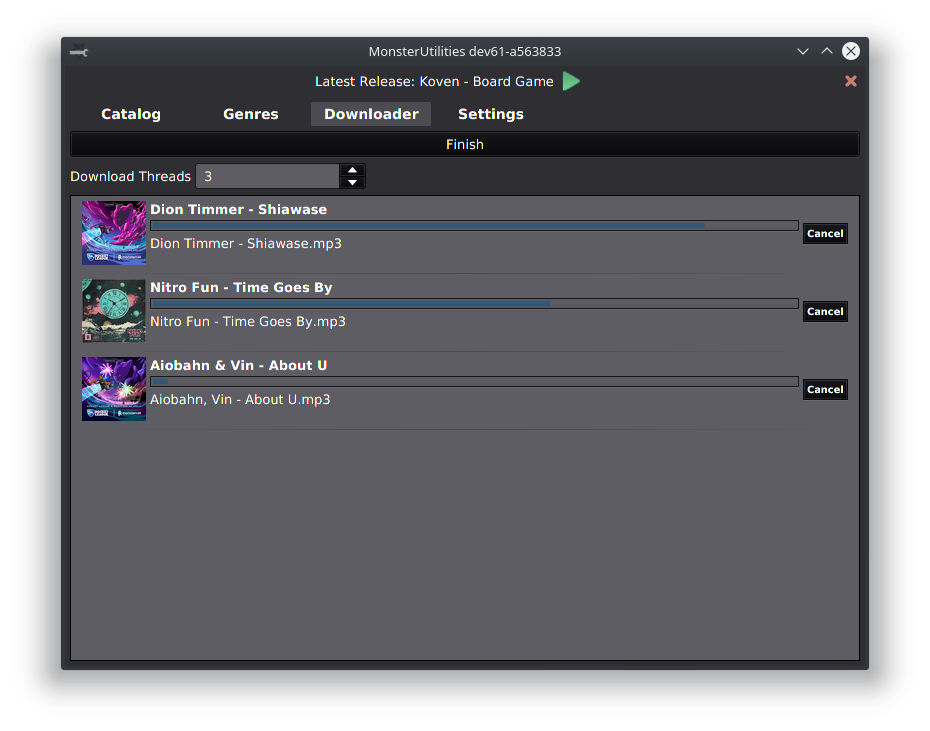Click the 'Latest Release: Koven - Board Game' text

click(434, 82)
